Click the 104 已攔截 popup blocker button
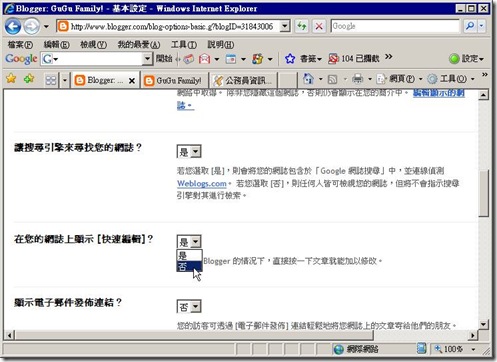This screenshot has width=497, height=362. point(354,59)
